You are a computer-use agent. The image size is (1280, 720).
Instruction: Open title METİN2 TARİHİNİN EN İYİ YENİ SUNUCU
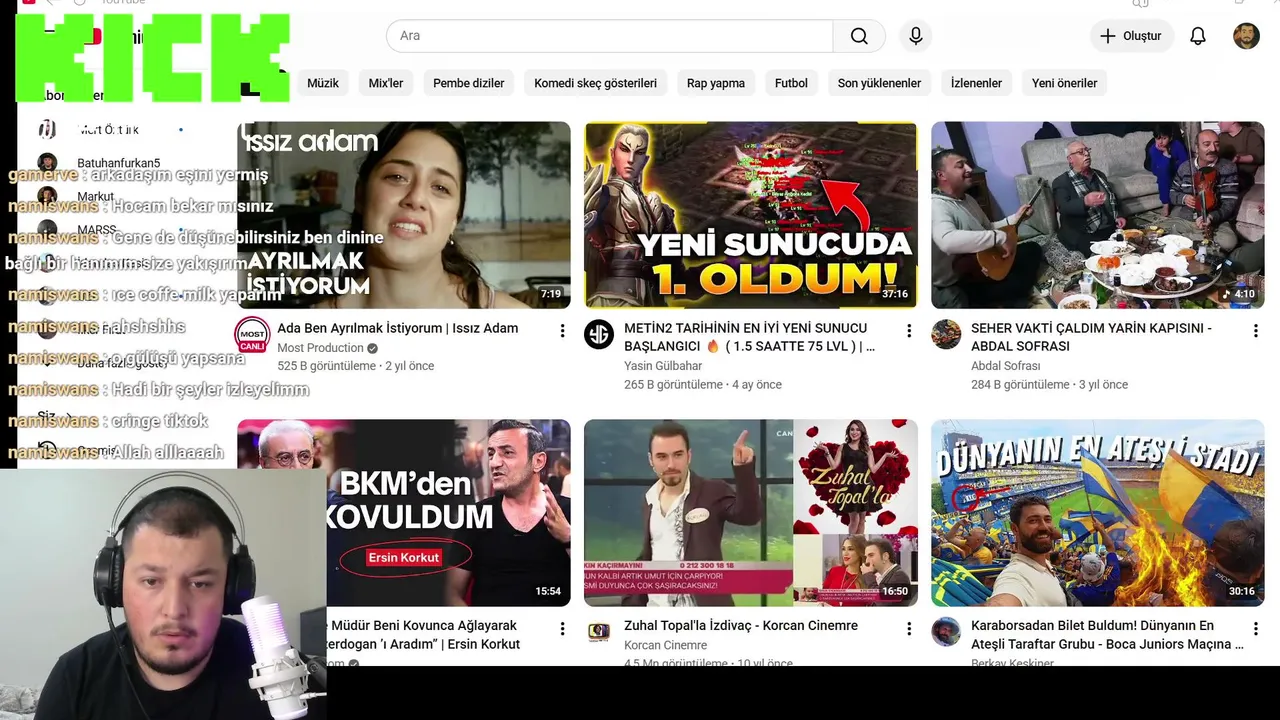(x=750, y=337)
